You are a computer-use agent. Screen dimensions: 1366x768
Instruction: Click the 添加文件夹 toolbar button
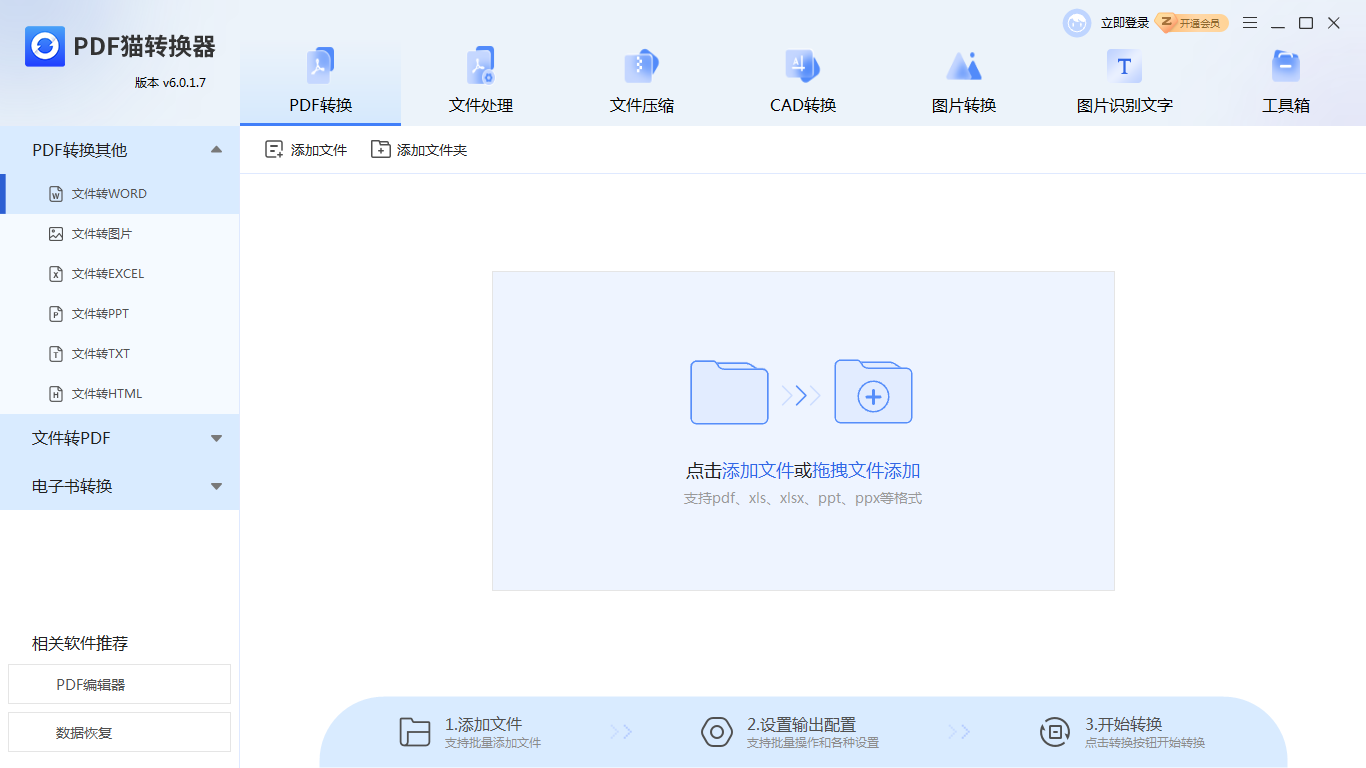419,150
